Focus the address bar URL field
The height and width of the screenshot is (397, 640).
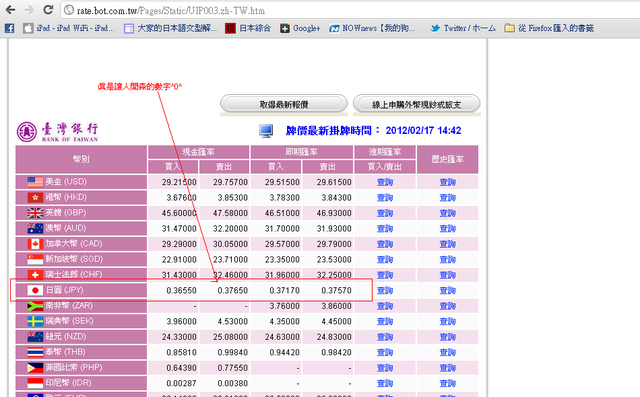351,10
